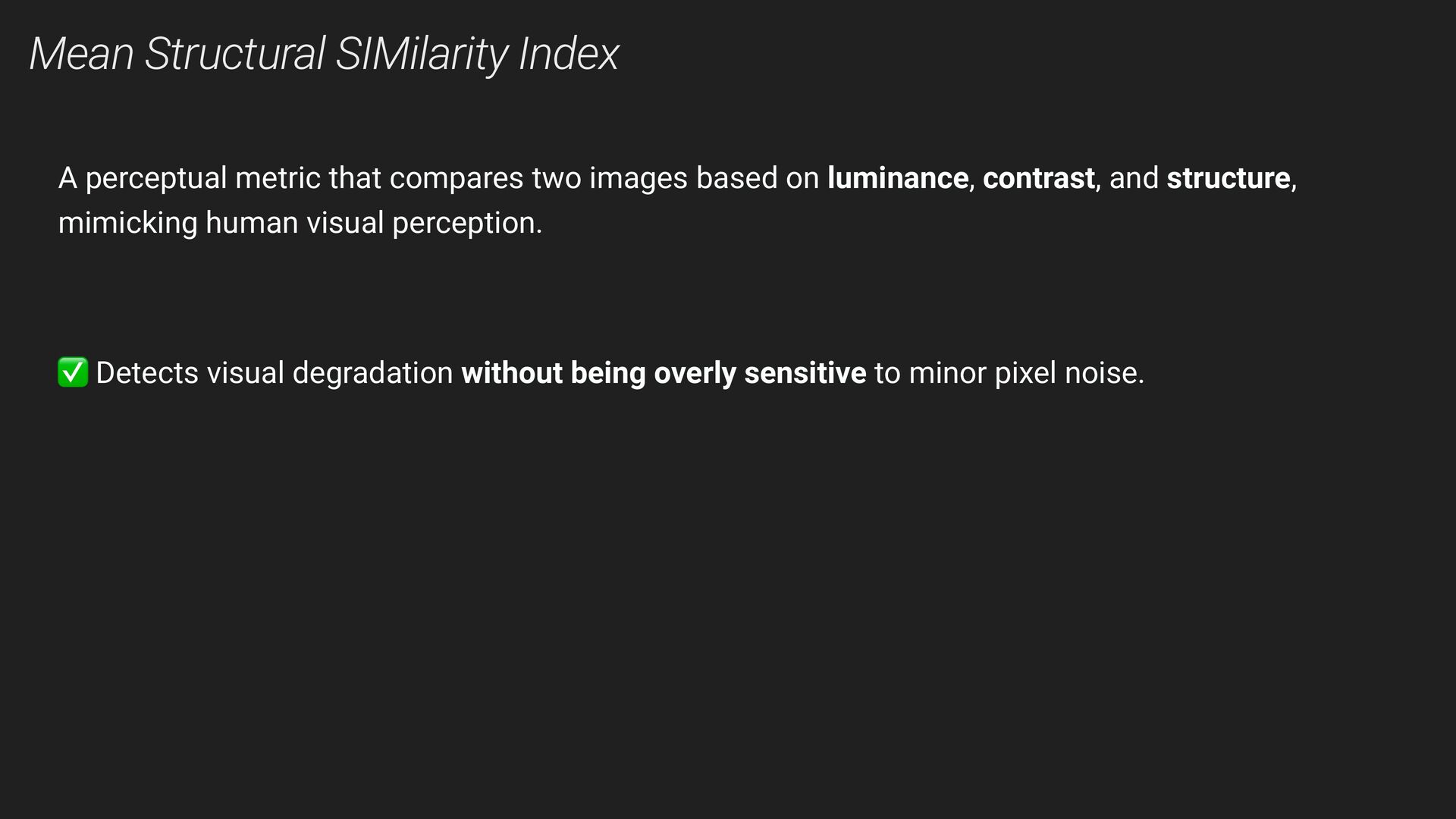Viewport: 1456px width, 819px height.
Task: Click the green checkmark emoji
Action: (x=73, y=372)
